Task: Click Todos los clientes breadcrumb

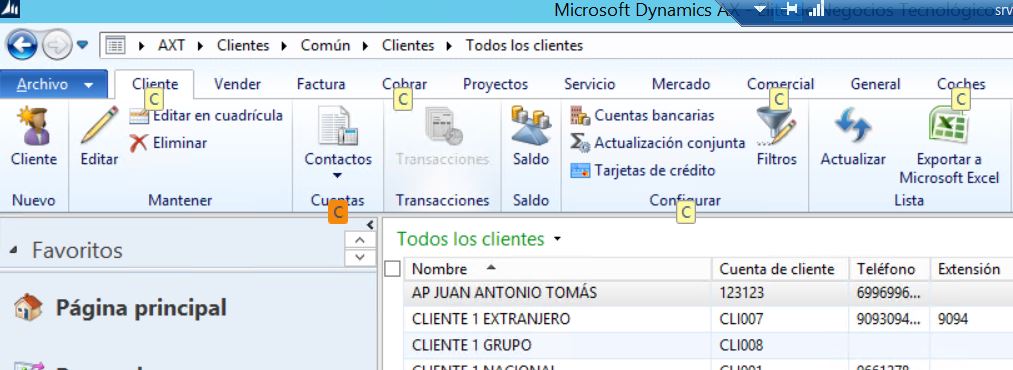Action: 525,46
